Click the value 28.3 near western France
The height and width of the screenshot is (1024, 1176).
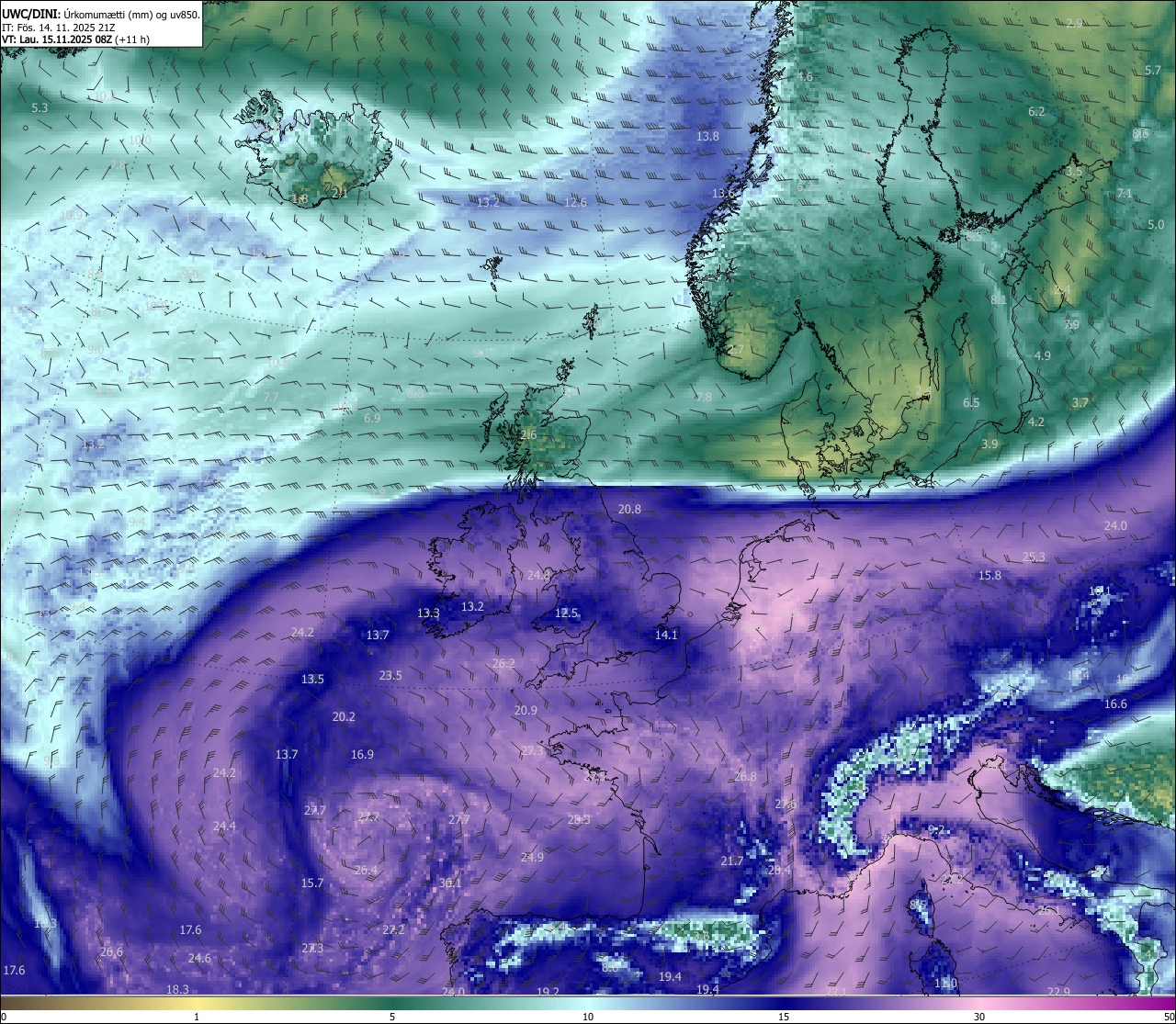click(579, 819)
